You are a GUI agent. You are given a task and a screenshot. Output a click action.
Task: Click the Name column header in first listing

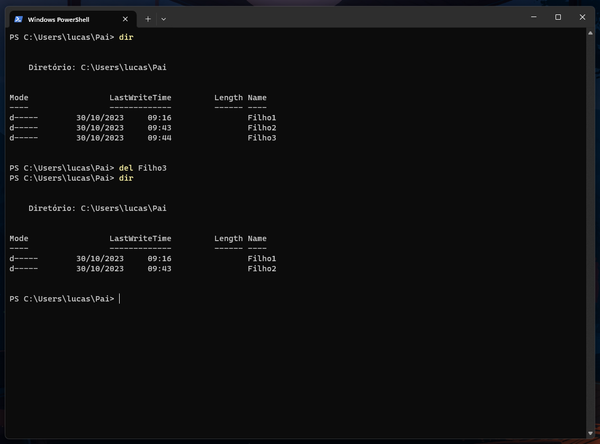[257, 98]
